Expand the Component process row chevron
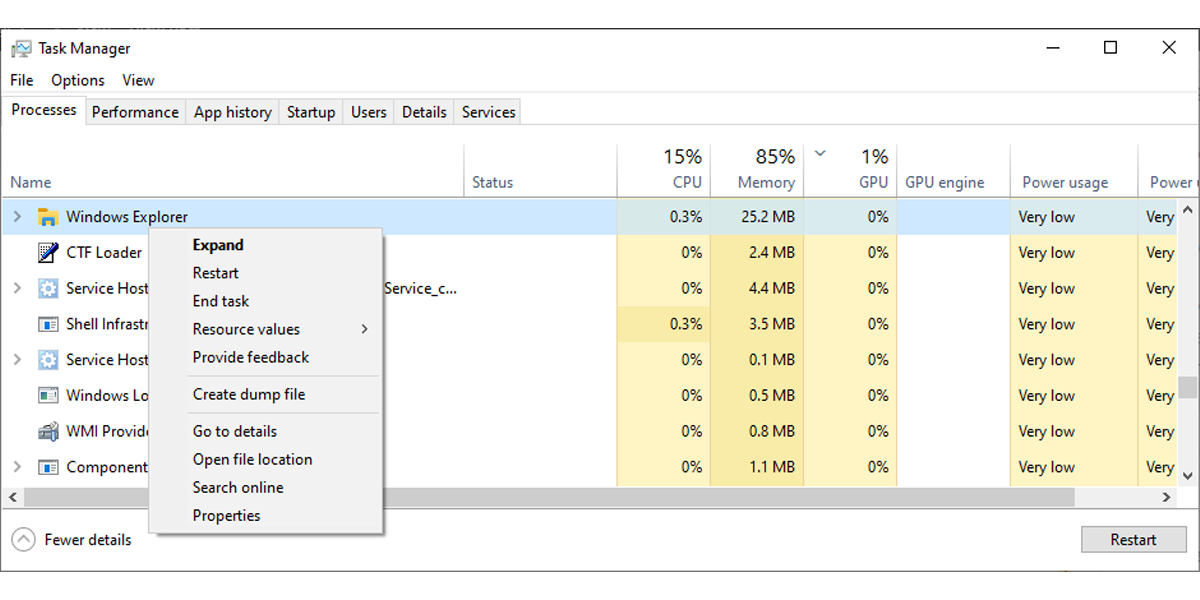The image size is (1200, 600). coord(17,467)
